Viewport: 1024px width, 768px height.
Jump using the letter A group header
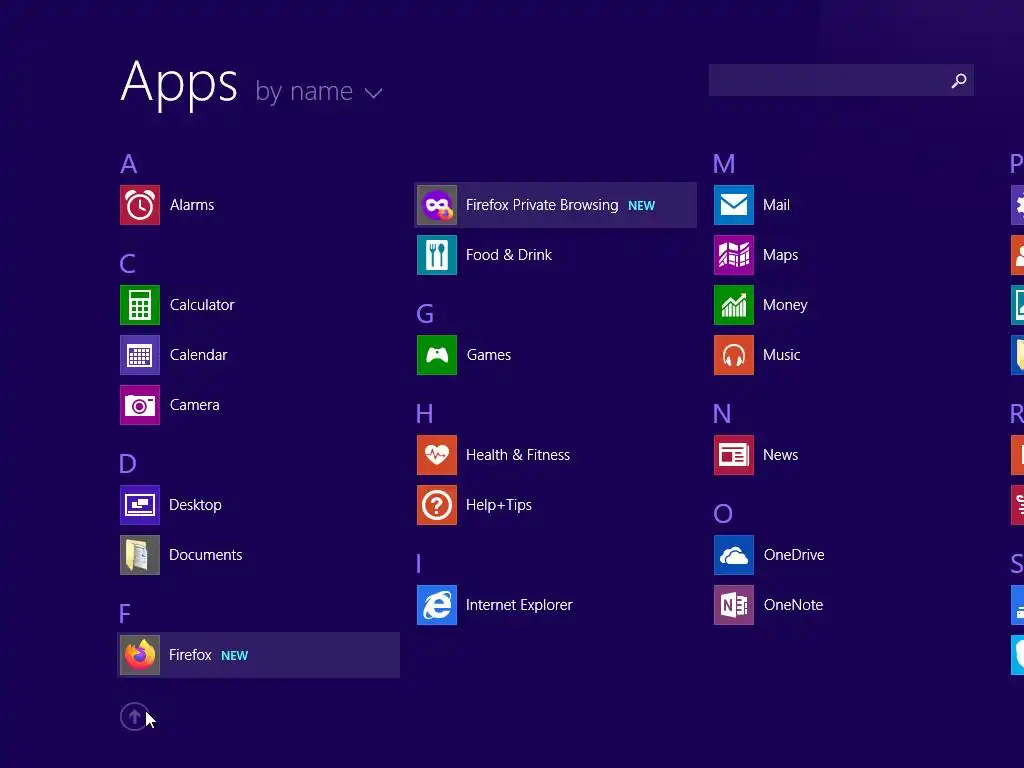(x=129, y=163)
